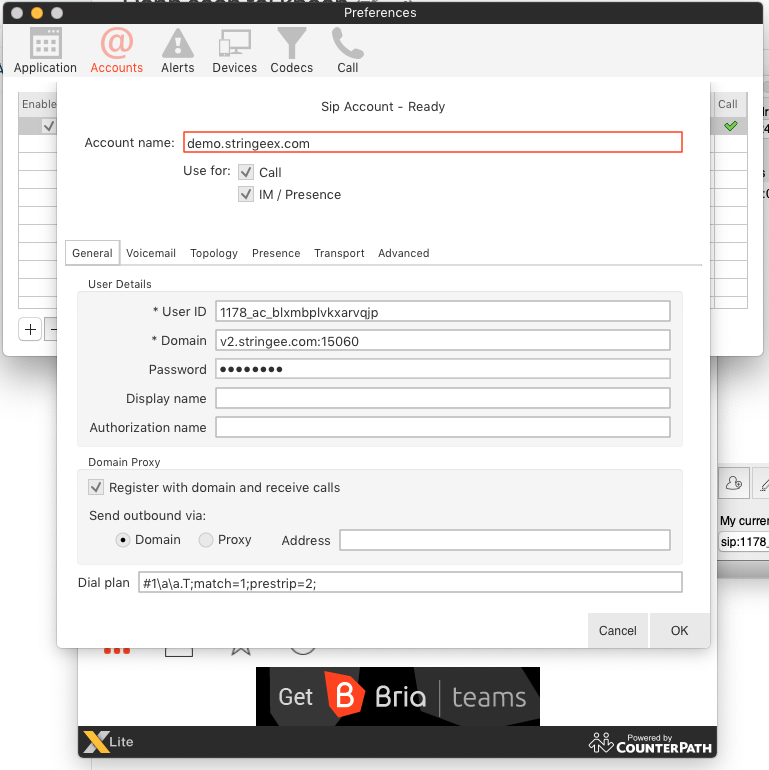Click the Get Bria teams banner
Screen dimensions: 769x770
[x=398, y=696]
